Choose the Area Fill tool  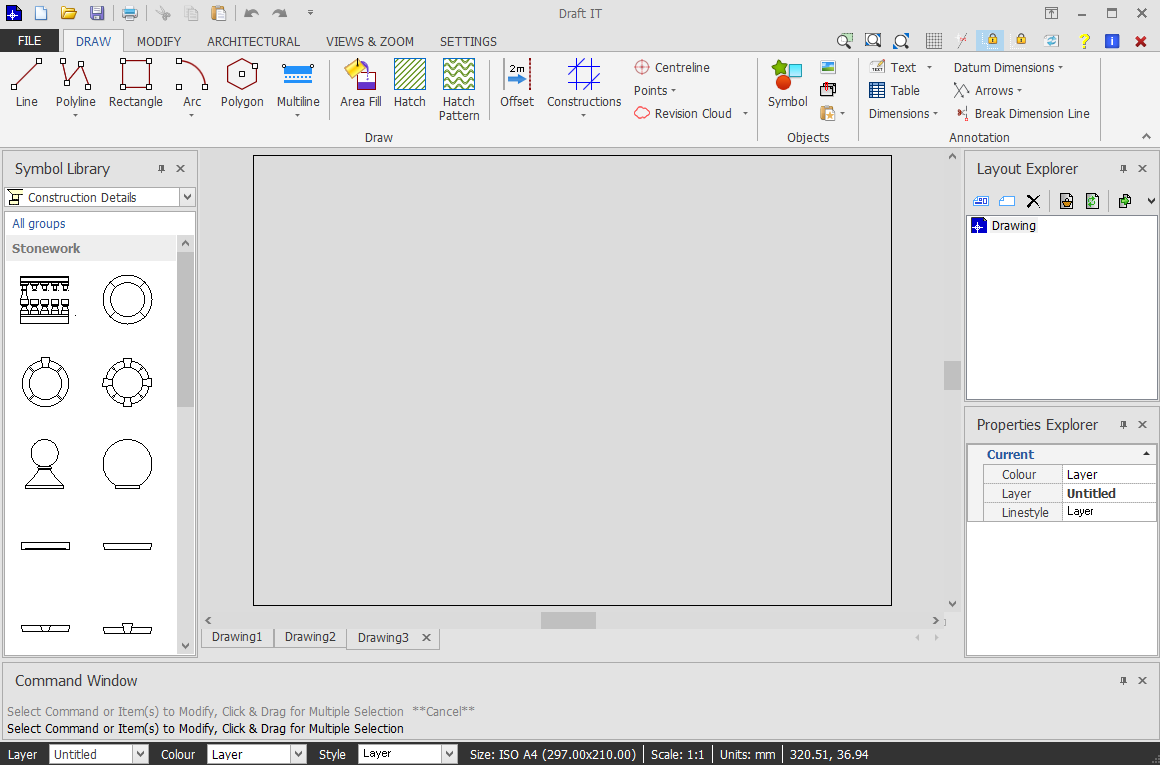[360, 84]
